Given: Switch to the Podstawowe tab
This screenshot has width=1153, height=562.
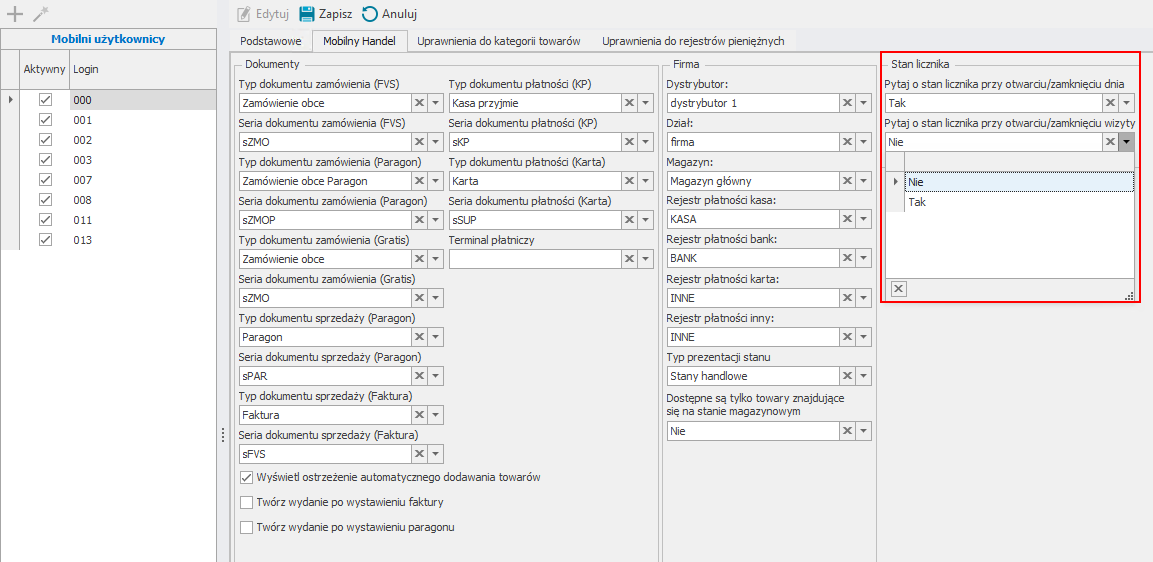Looking at the screenshot, I should (x=271, y=41).
